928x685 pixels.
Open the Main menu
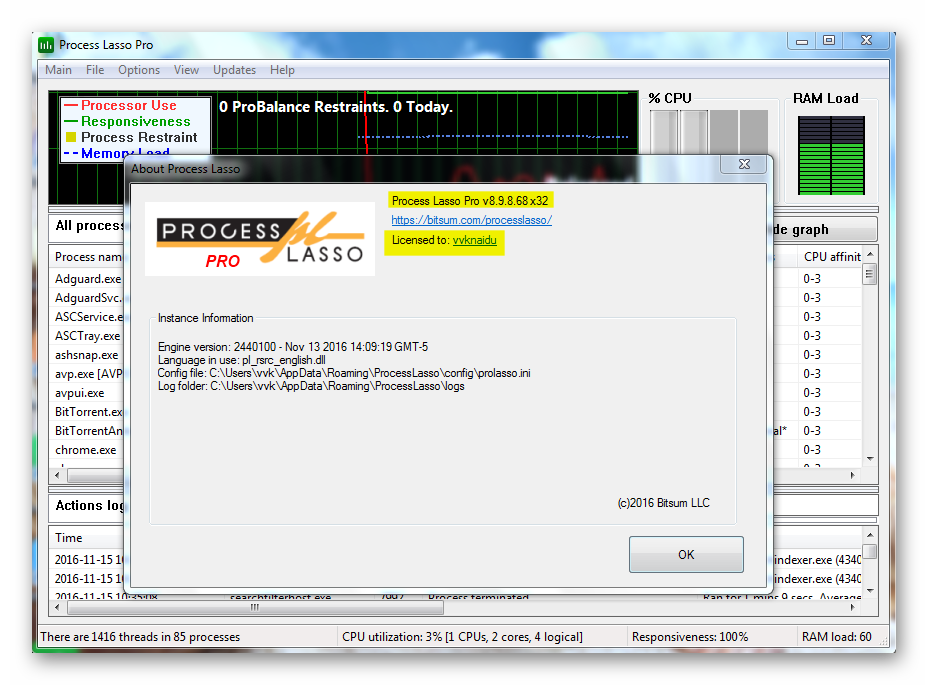click(58, 70)
